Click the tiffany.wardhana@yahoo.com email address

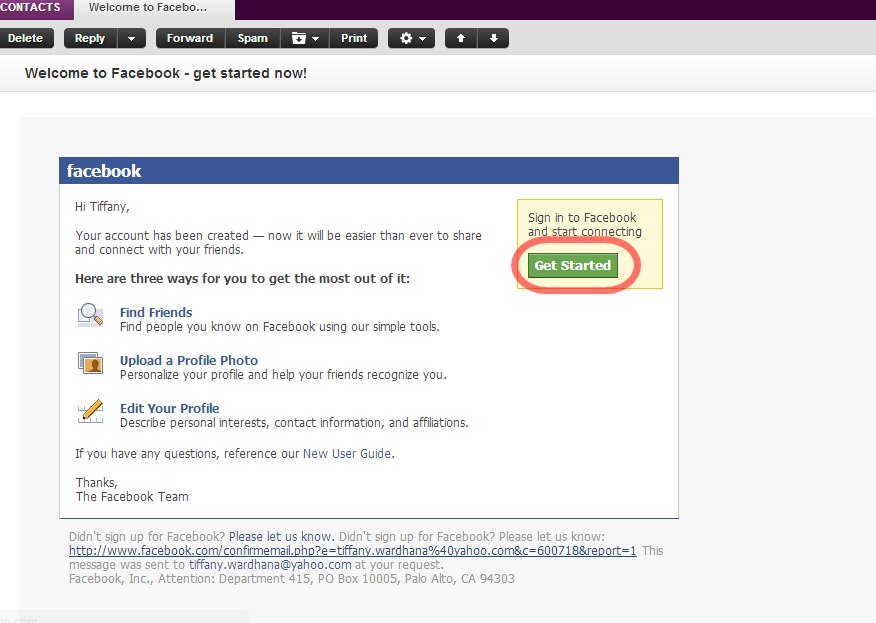270,564
